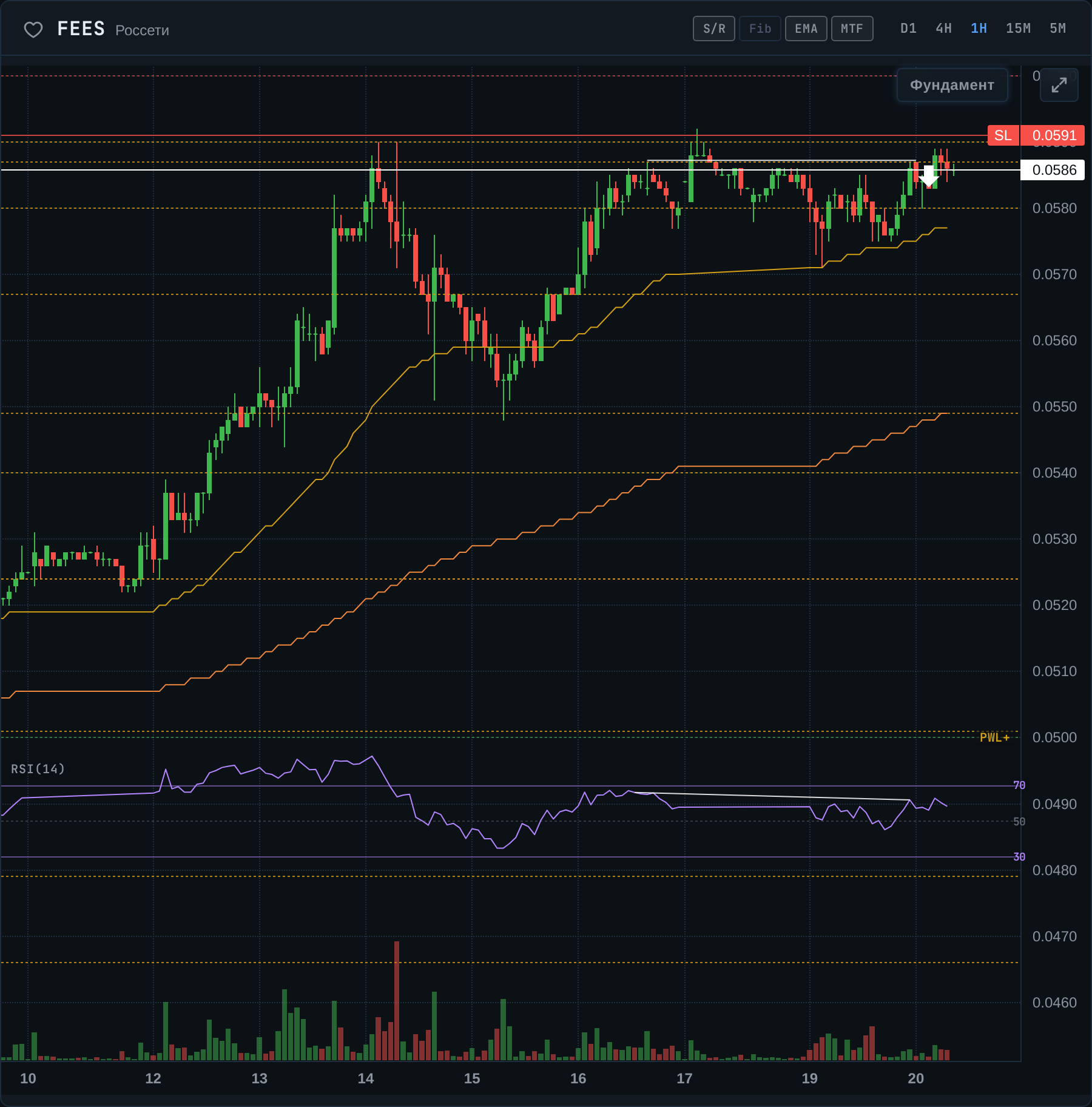The height and width of the screenshot is (1107, 1092).
Task: Open the Фундамент panel
Action: click(x=952, y=85)
